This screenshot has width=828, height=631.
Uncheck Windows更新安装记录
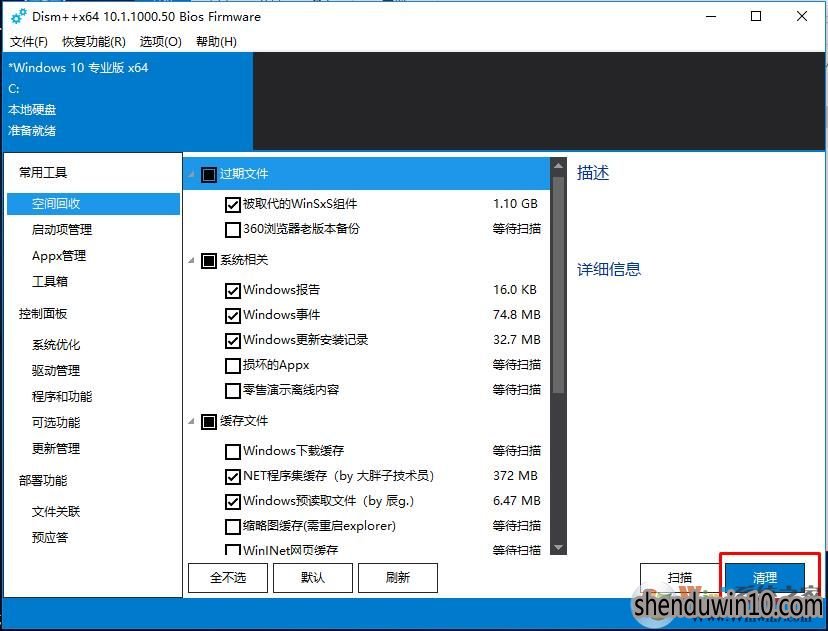tap(232, 341)
